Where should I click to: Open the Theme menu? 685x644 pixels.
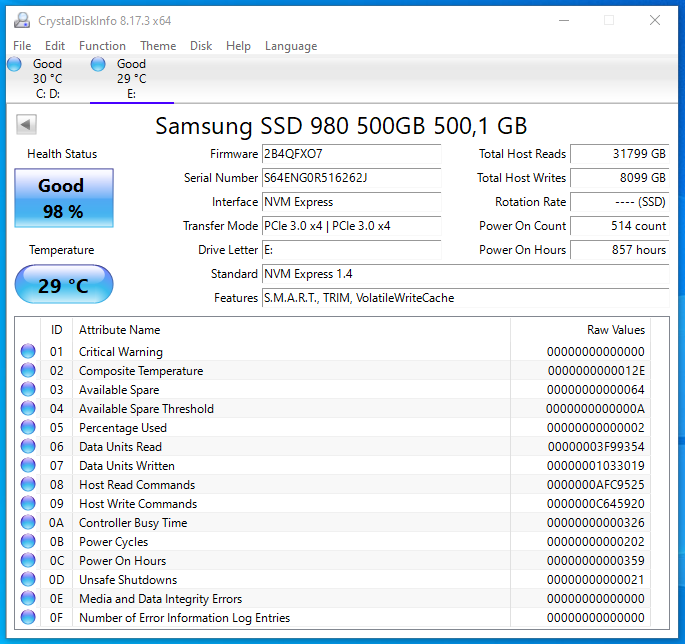pyautogui.click(x=158, y=46)
